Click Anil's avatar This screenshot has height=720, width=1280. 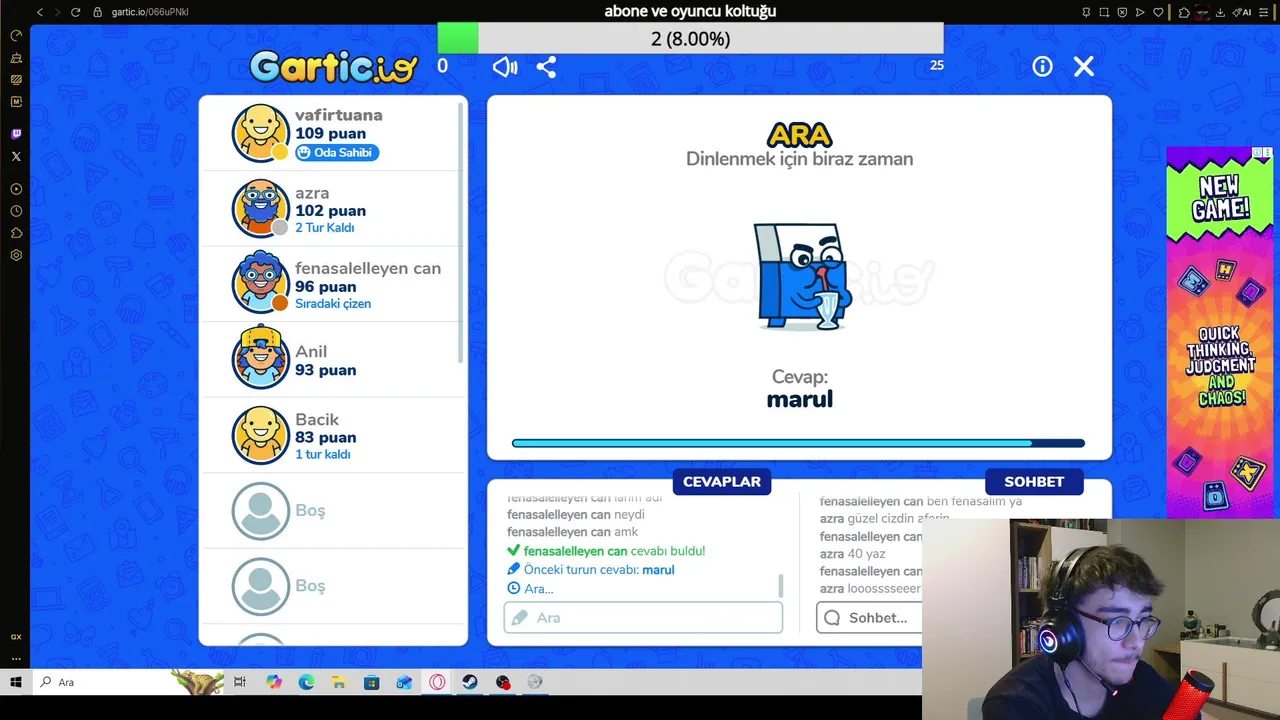point(261,359)
